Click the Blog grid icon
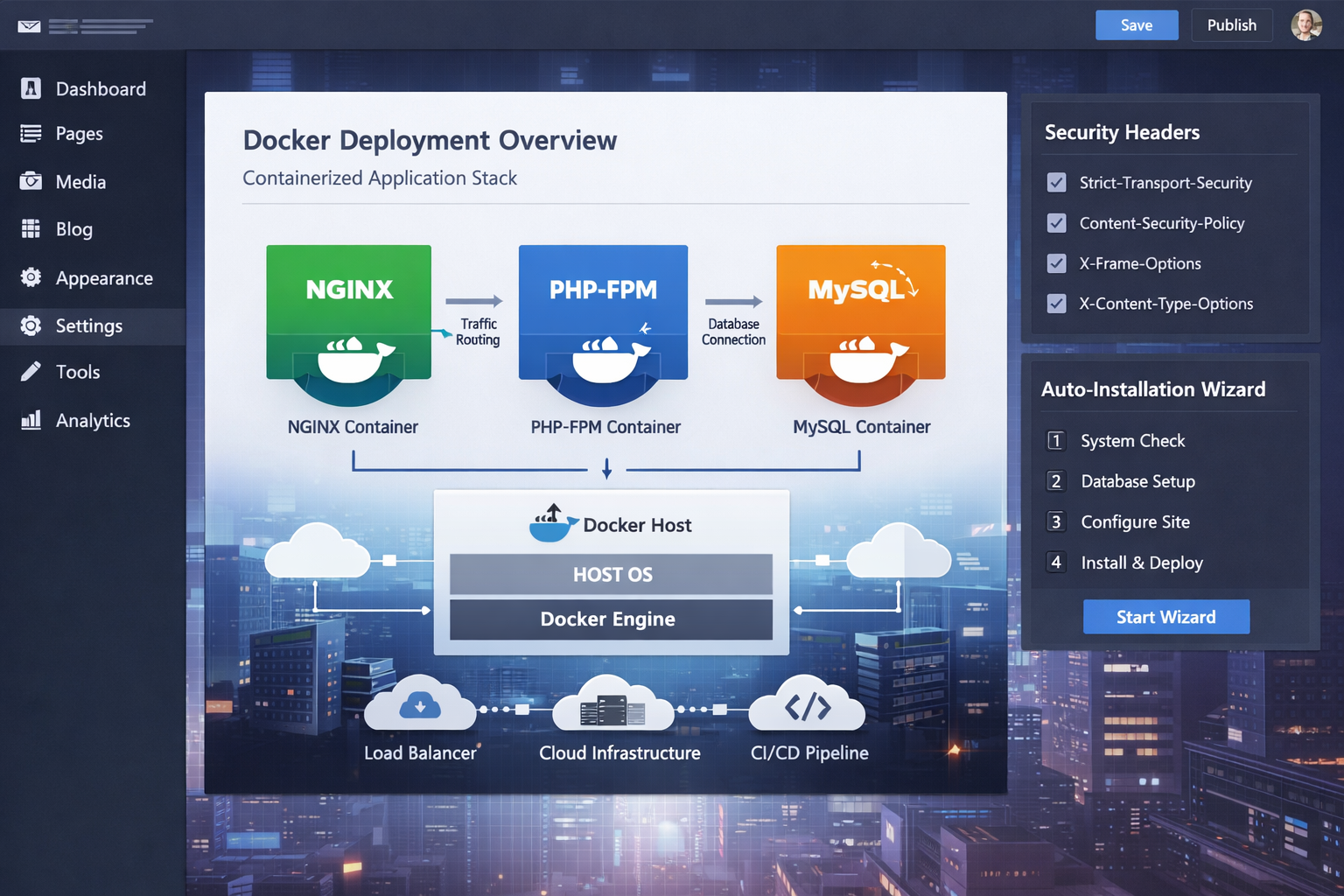1344x896 pixels. click(31, 228)
